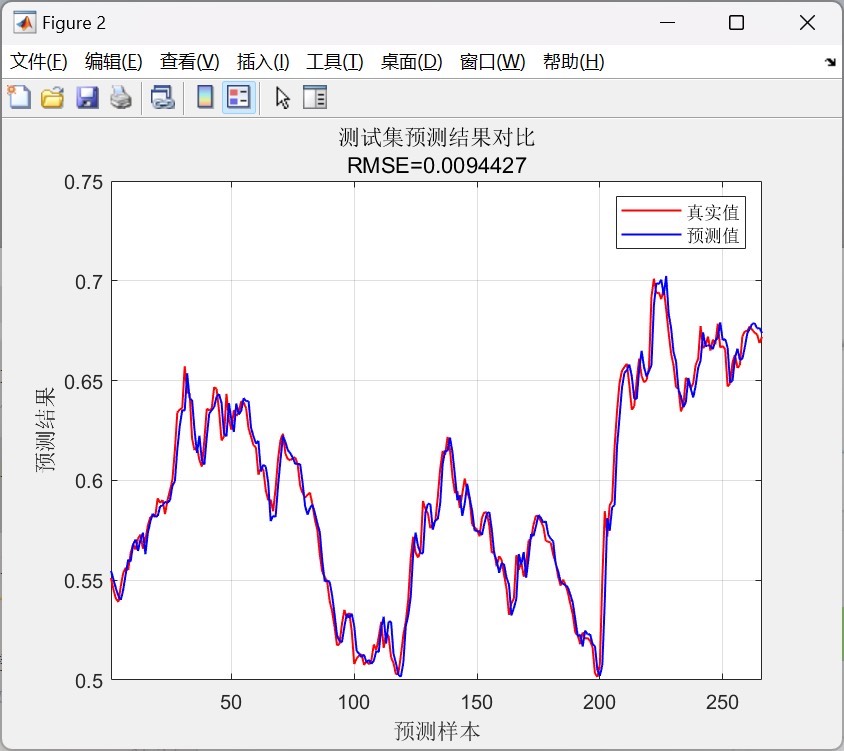Image resolution: width=844 pixels, height=751 pixels.
Task: Save the figure using floppy disk icon
Action: tap(87, 97)
